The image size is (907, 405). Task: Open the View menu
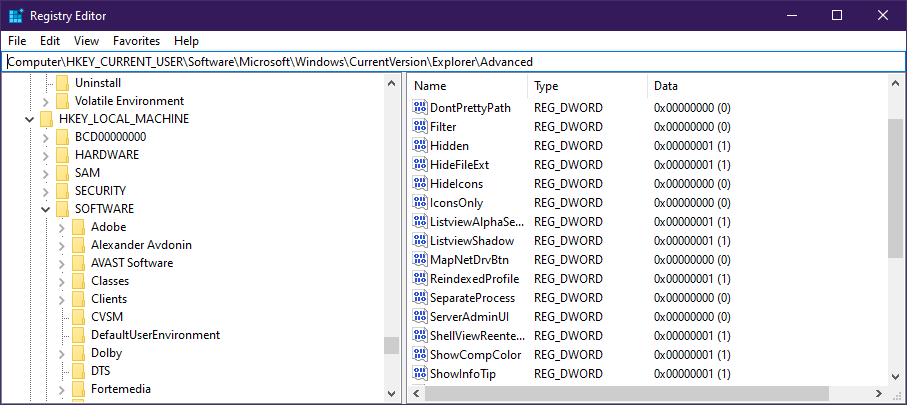click(86, 41)
